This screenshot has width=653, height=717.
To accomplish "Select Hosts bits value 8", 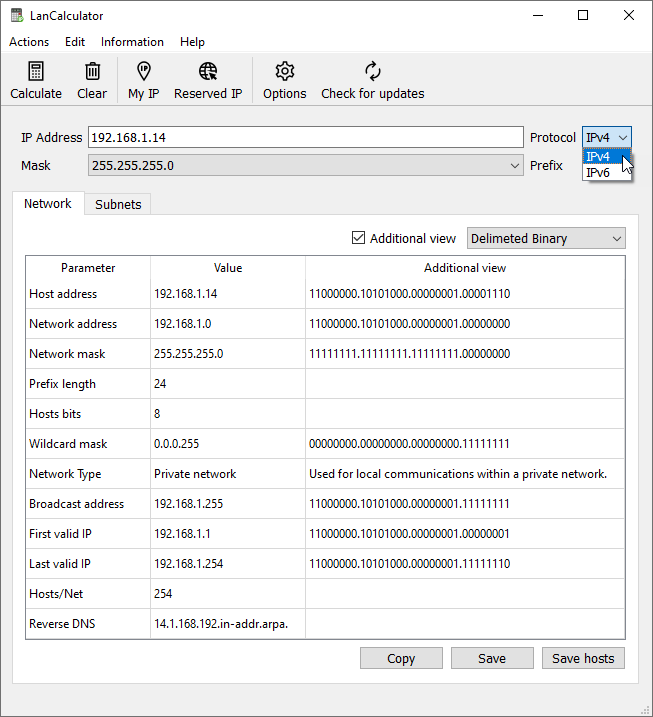I will 228,414.
